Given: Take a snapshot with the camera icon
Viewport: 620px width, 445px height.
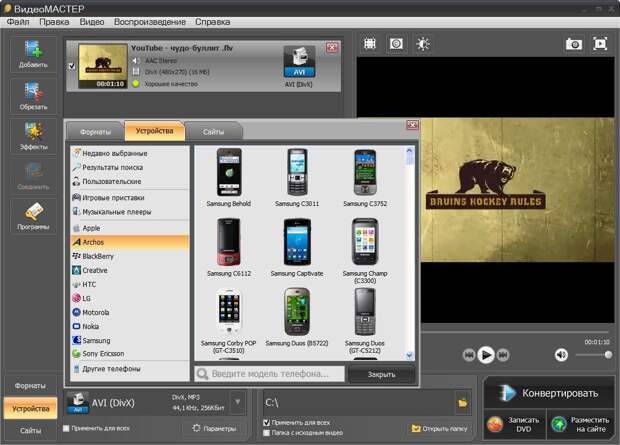Looking at the screenshot, I should pyautogui.click(x=574, y=44).
